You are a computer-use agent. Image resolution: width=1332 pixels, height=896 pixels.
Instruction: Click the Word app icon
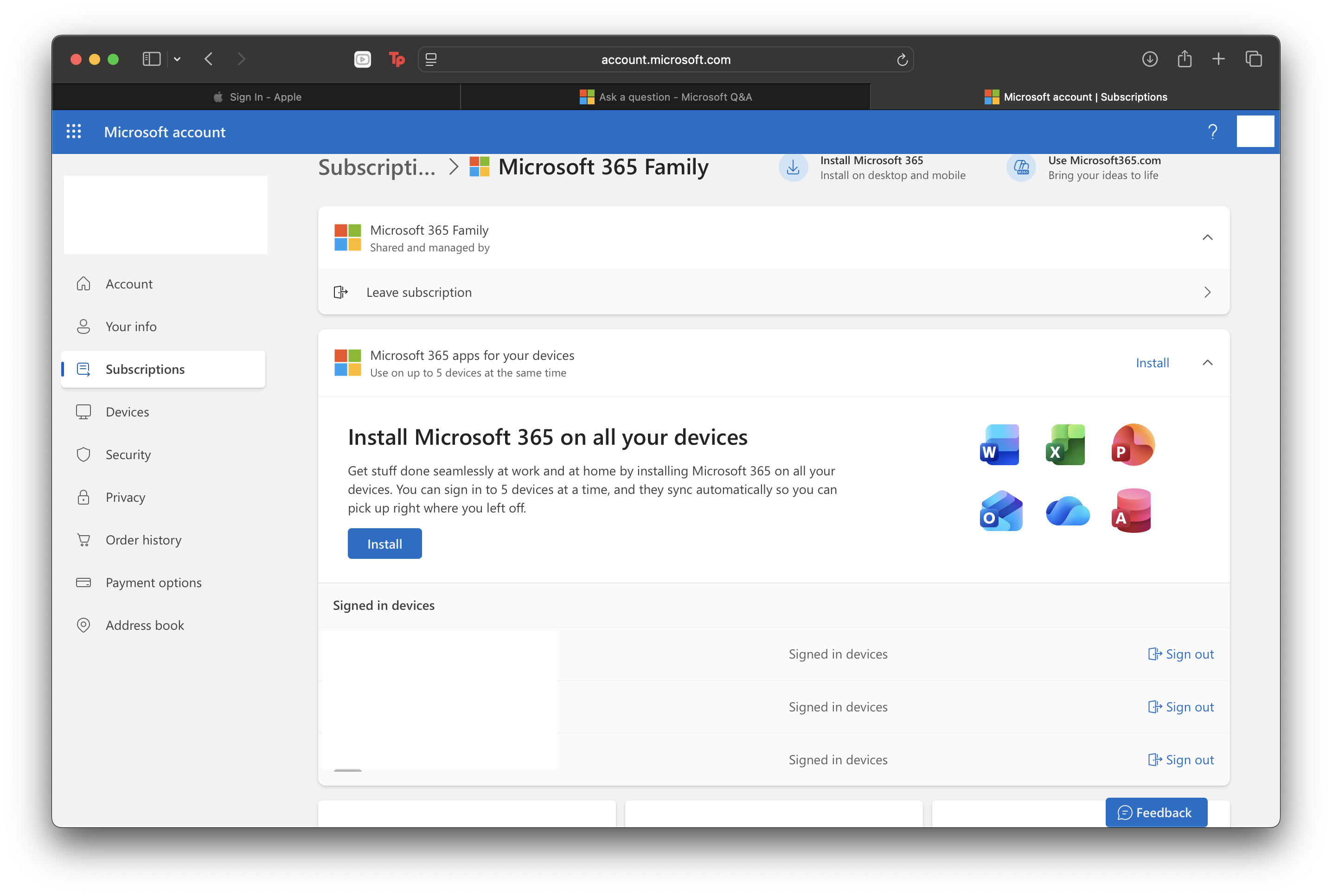999,445
